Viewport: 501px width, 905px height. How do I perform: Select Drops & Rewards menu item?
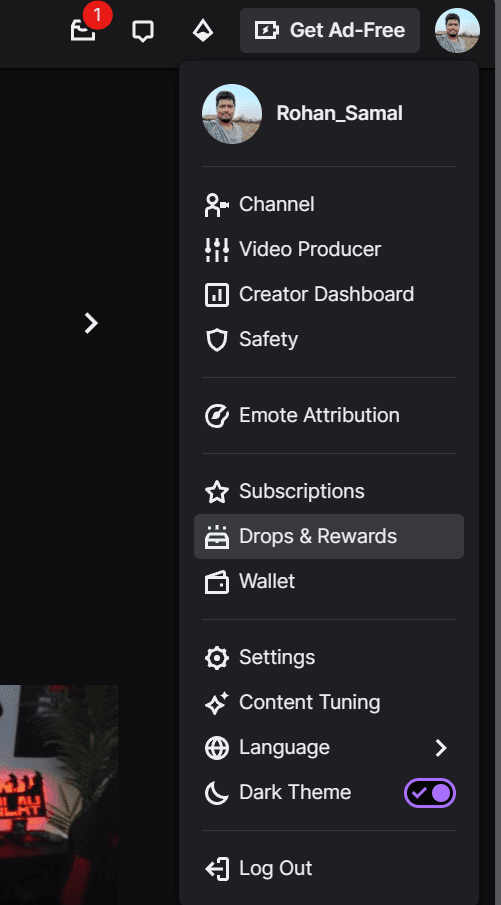point(329,537)
